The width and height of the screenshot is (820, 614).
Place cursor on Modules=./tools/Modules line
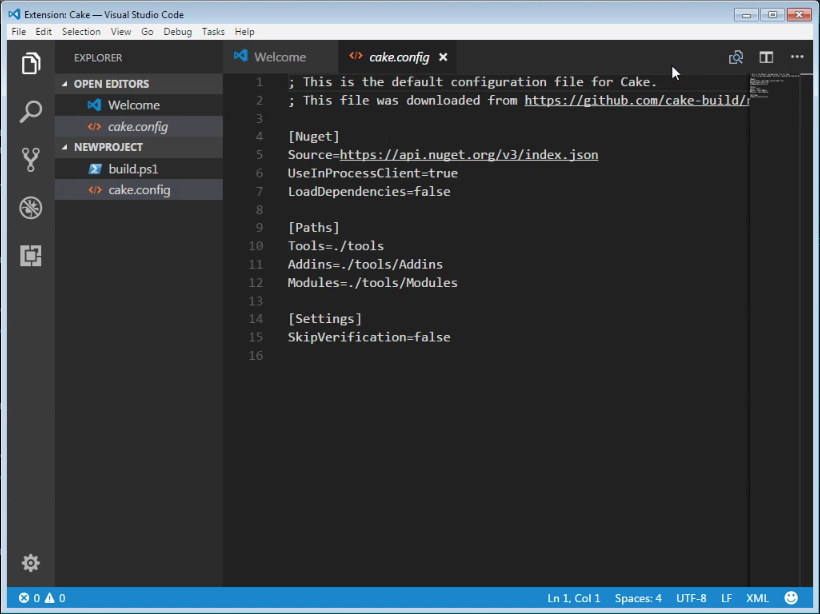click(x=372, y=282)
